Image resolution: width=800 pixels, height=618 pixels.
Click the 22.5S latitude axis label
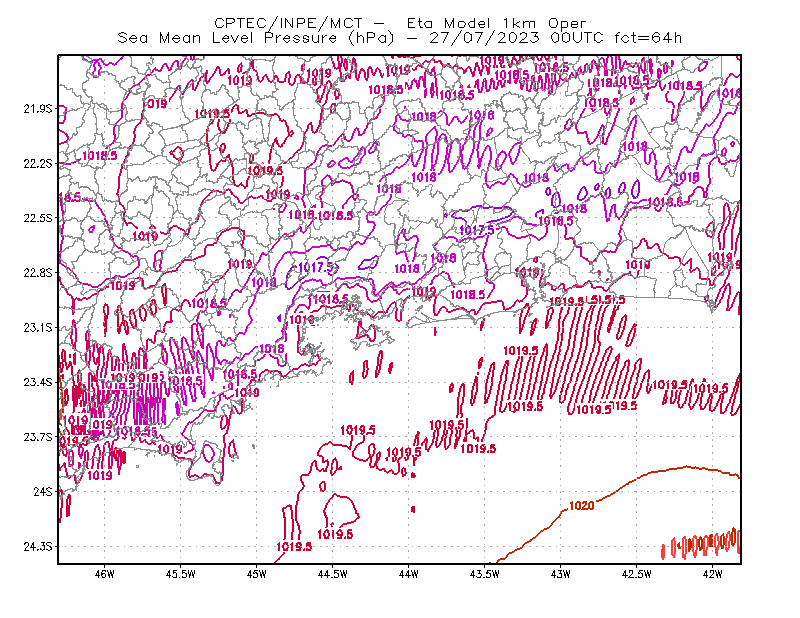(38, 218)
